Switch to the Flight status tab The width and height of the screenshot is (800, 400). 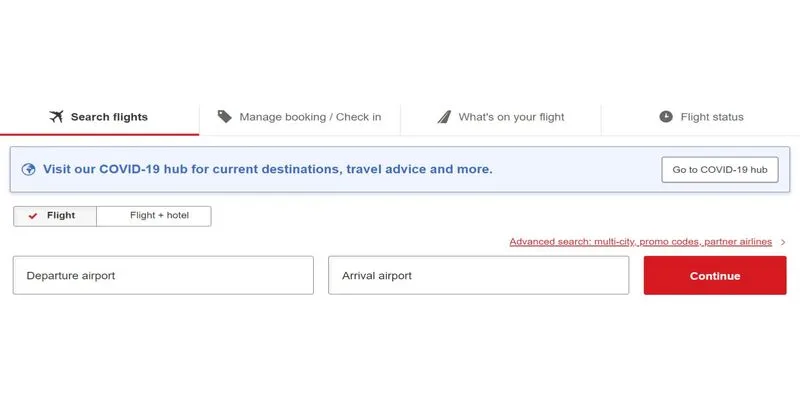pyautogui.click(x=701, y=118)
